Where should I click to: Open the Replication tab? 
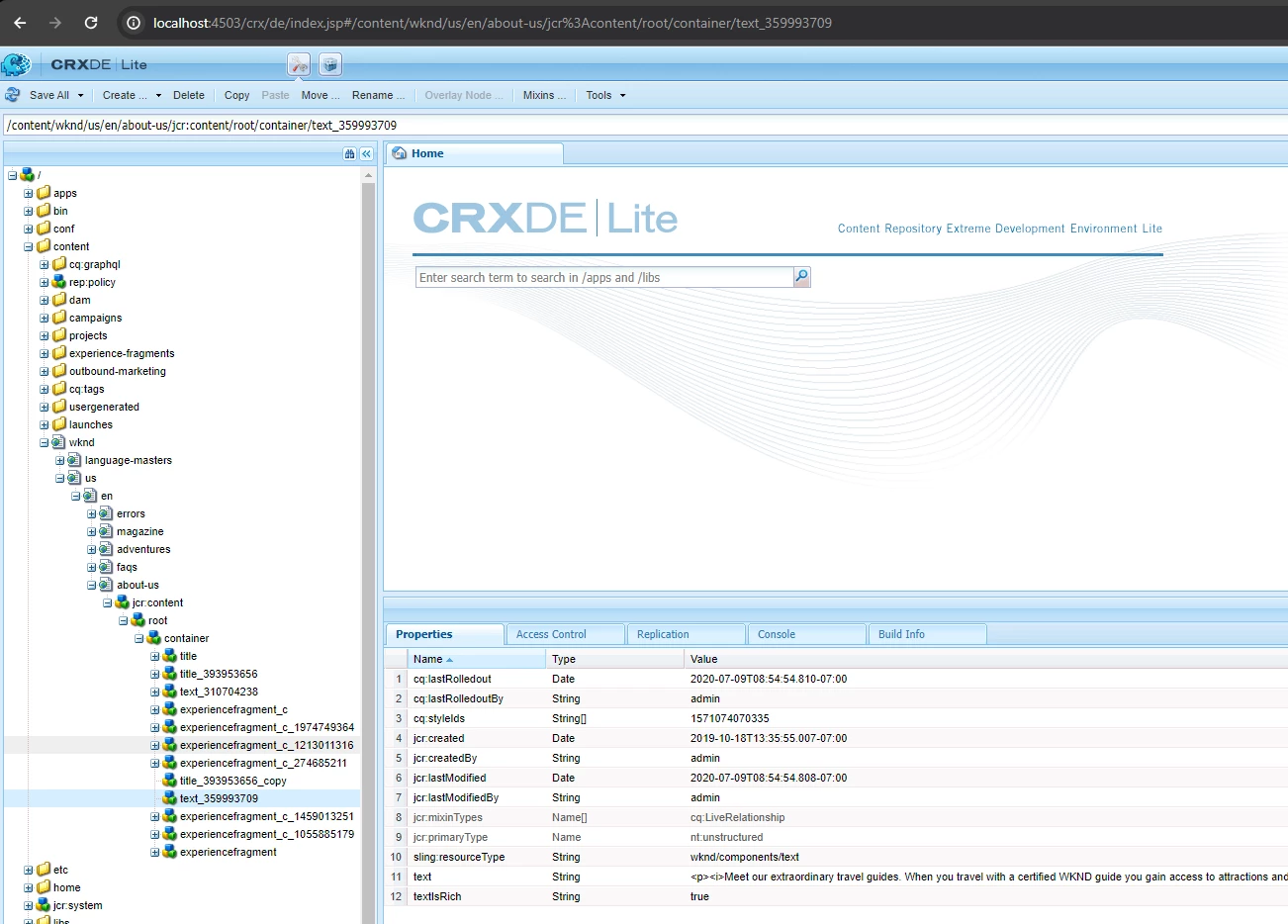click(x=686, y=634)
